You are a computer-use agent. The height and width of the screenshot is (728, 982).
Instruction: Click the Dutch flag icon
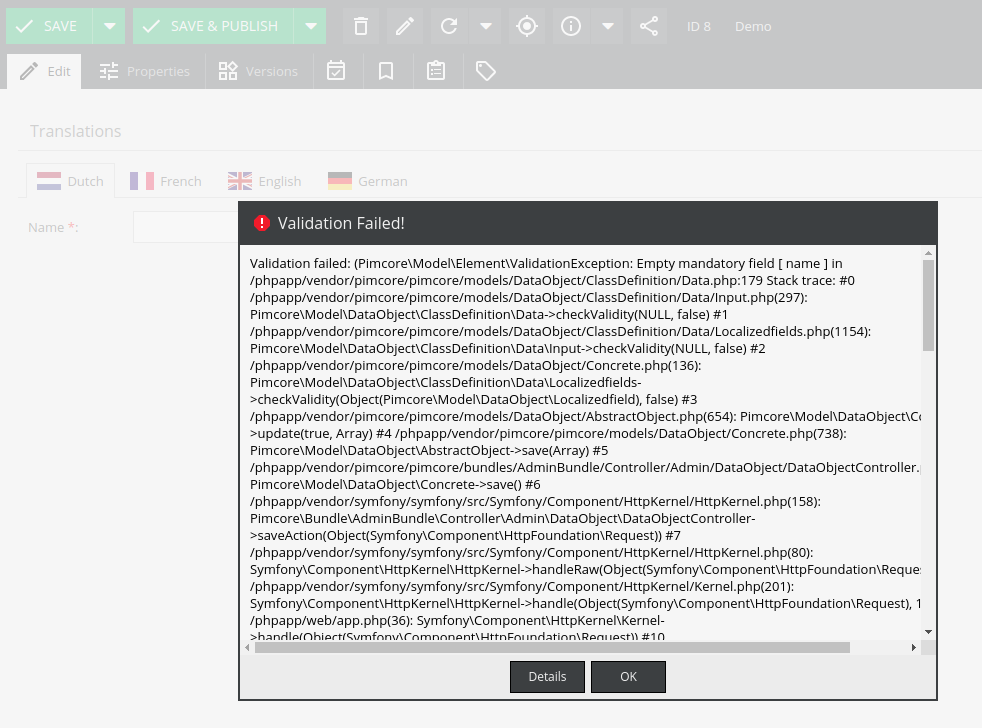(49, 181)
